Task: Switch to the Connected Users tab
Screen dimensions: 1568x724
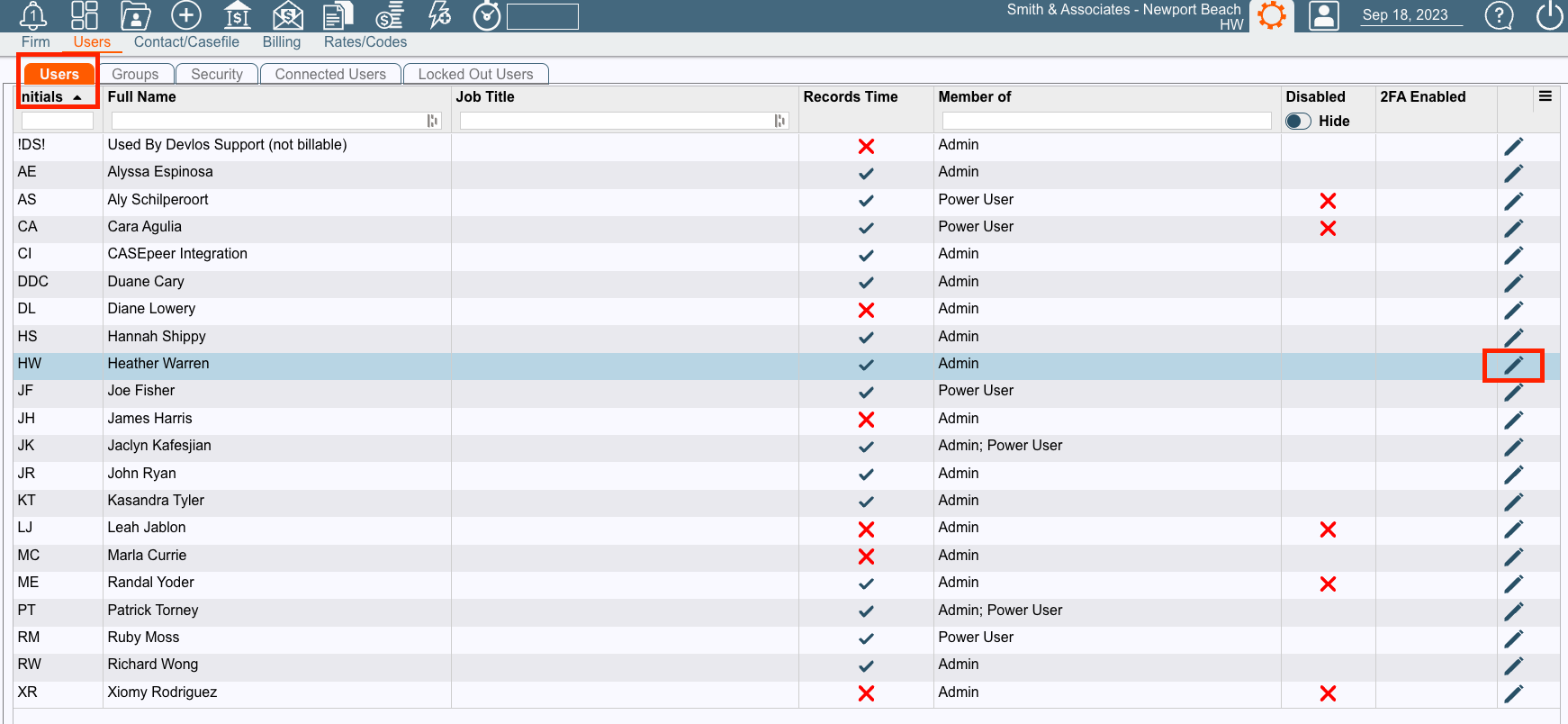Action: pyautogui.click(x=330, y=74)
